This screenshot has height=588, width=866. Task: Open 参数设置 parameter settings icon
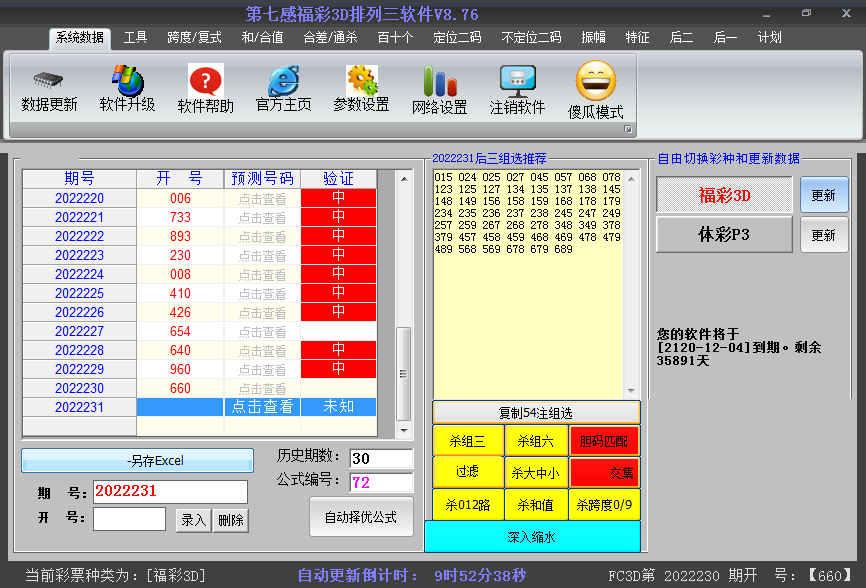361,81
